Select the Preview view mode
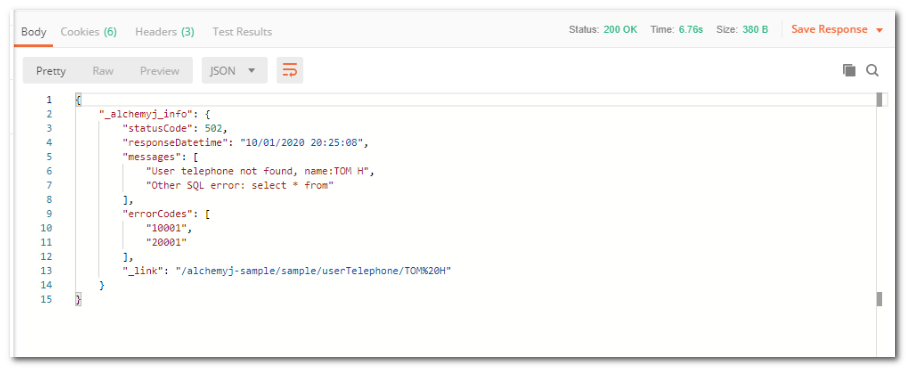 click(x=159, y=71)
